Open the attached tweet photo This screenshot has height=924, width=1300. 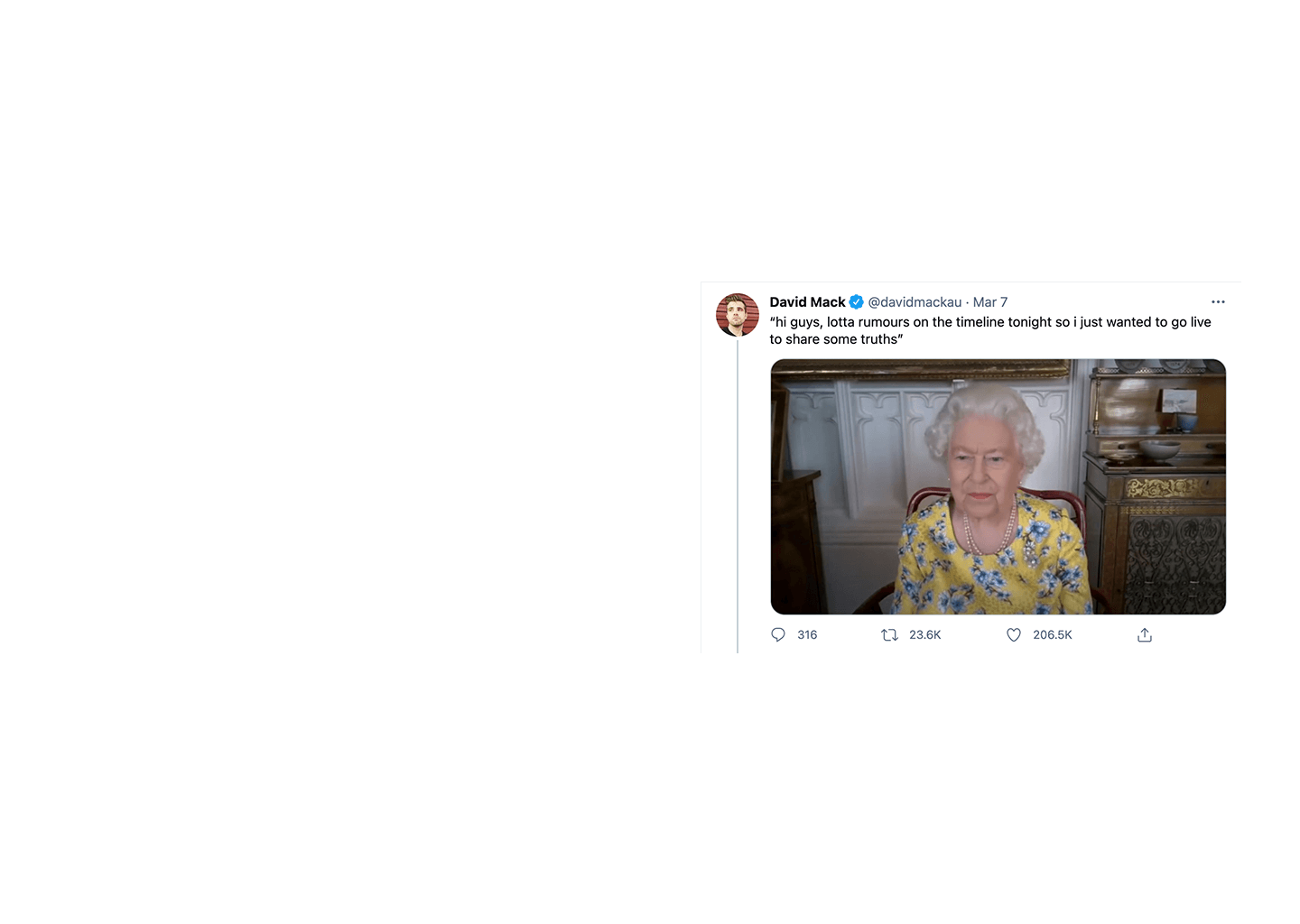click(x=998, y=487)
